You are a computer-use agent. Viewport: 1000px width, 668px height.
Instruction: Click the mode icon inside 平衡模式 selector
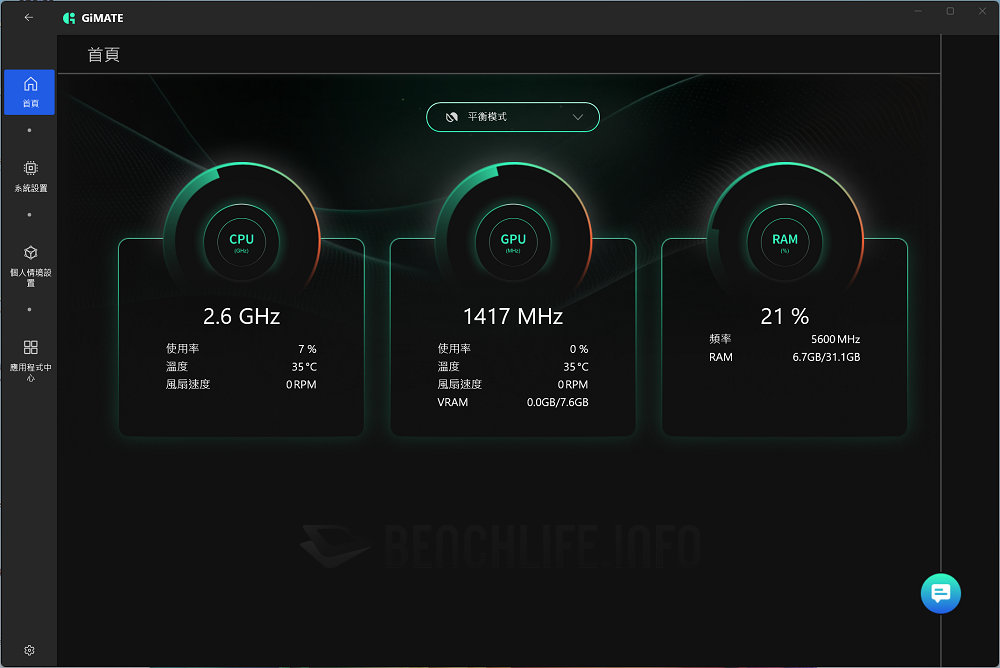click(x=450, y=117)
